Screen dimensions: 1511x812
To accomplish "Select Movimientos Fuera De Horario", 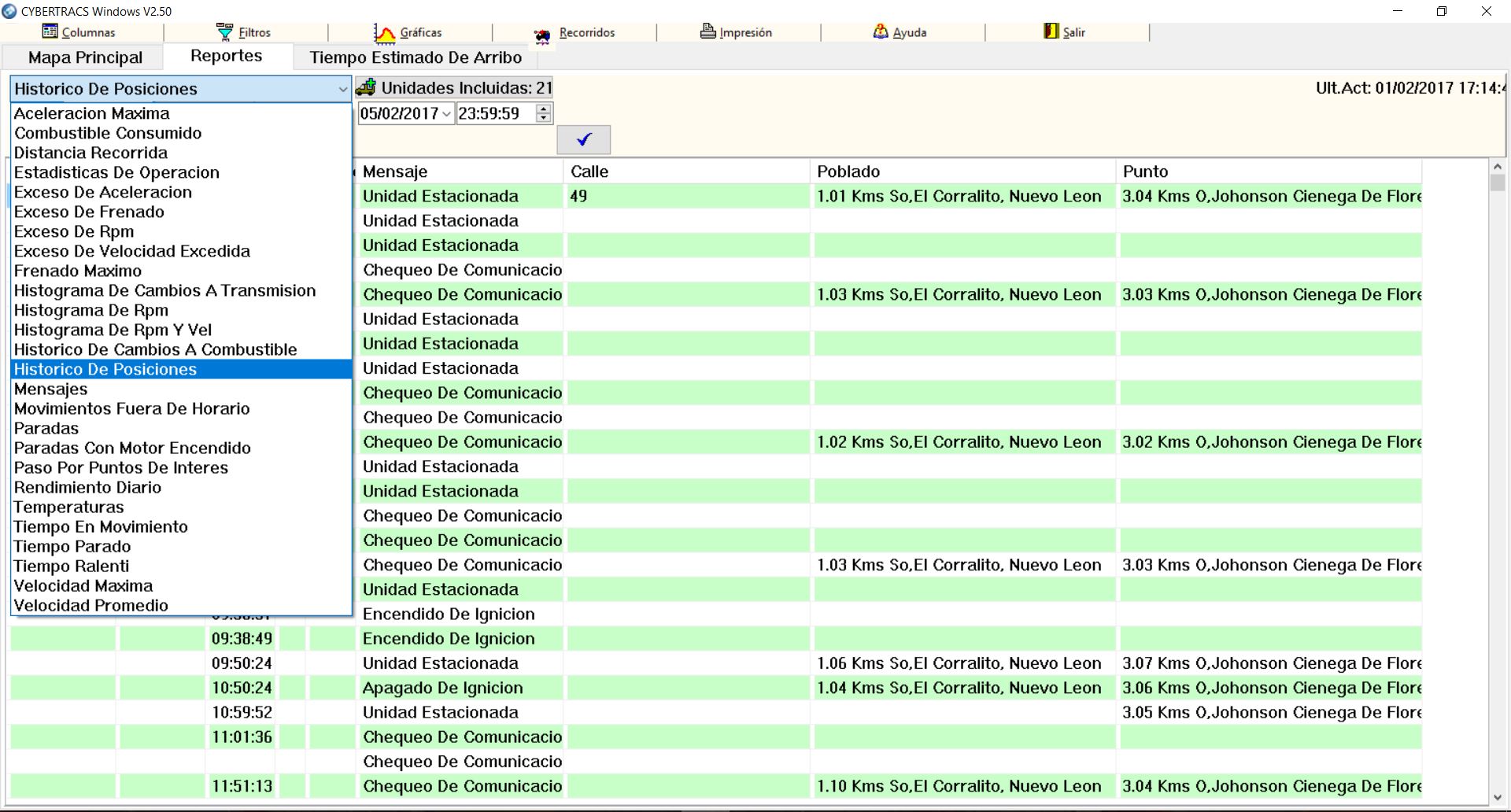I will coord(181,408).
